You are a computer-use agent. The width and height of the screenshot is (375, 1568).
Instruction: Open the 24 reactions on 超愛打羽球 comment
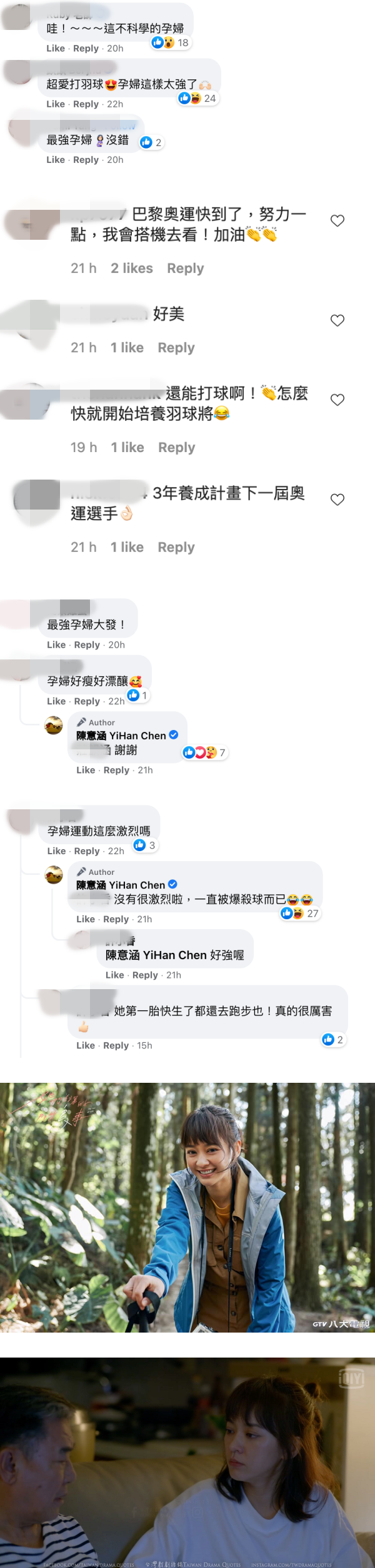[198, 98]
